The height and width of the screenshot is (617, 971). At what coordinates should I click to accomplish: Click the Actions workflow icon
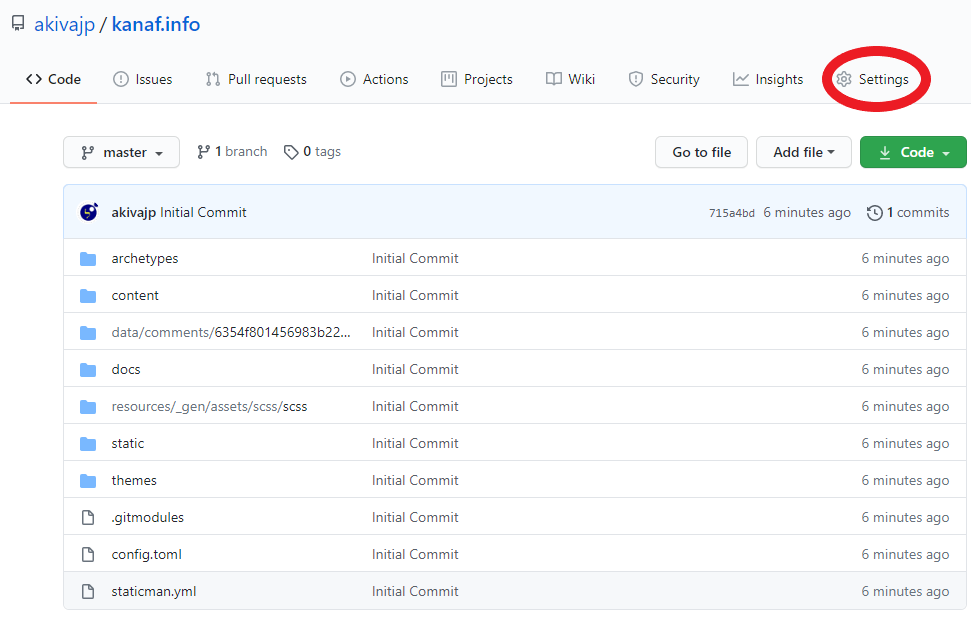[x=346, y=79]
